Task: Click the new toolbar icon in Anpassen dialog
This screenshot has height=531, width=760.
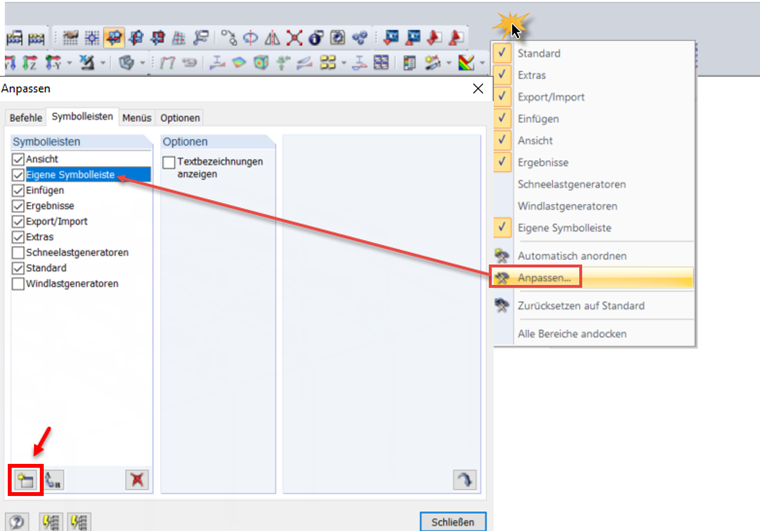Action: point(25,480)
